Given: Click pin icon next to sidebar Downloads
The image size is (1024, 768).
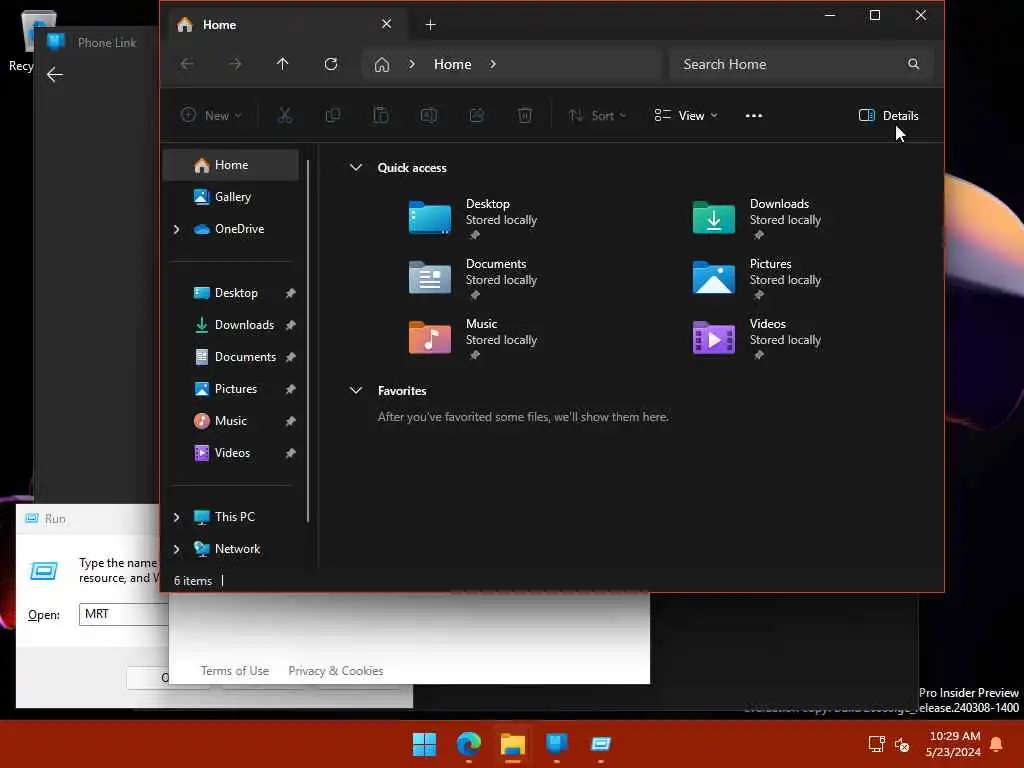Looking at the screenshot, I should 291,325.
